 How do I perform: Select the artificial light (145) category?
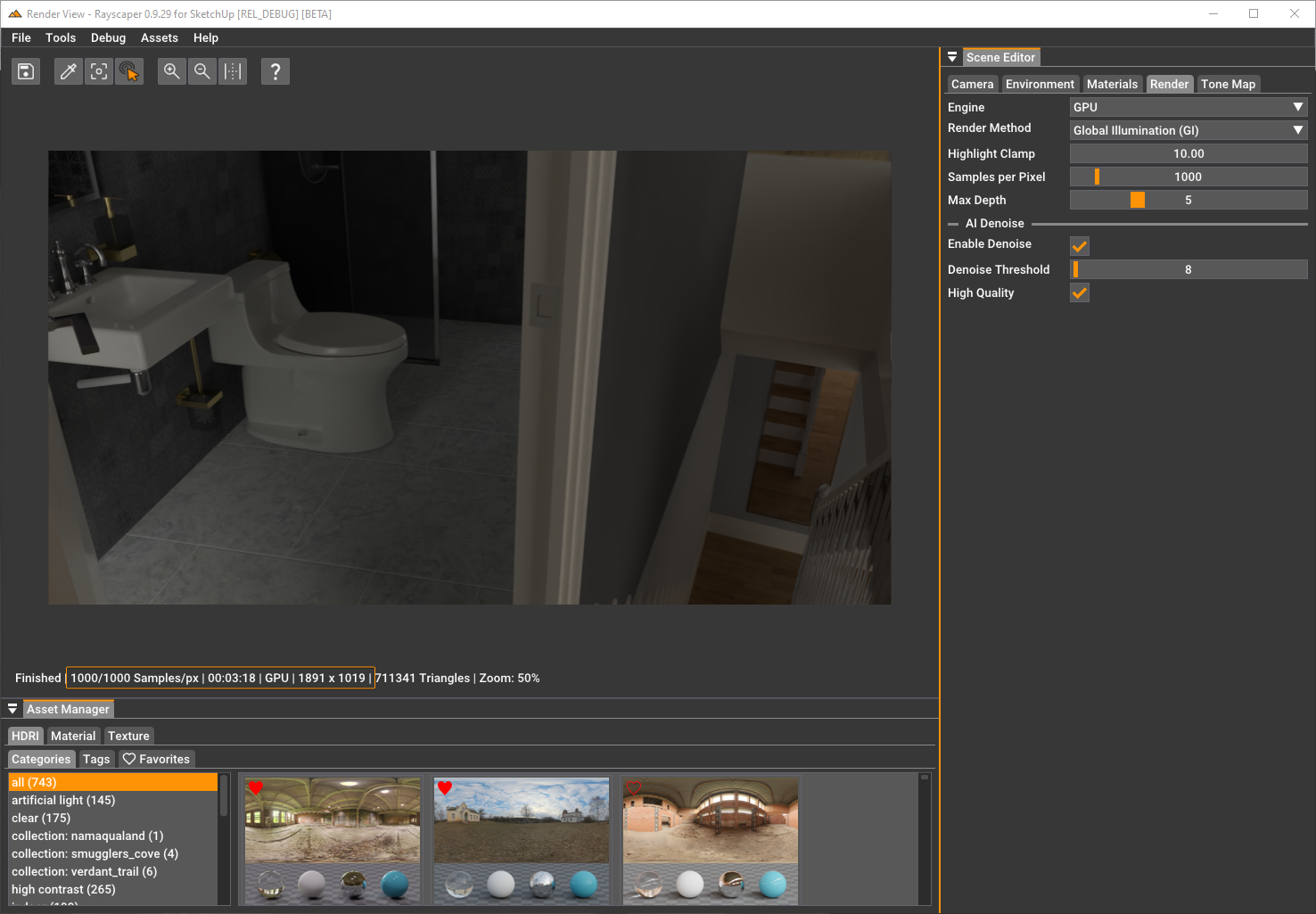(x=112, y=800)
